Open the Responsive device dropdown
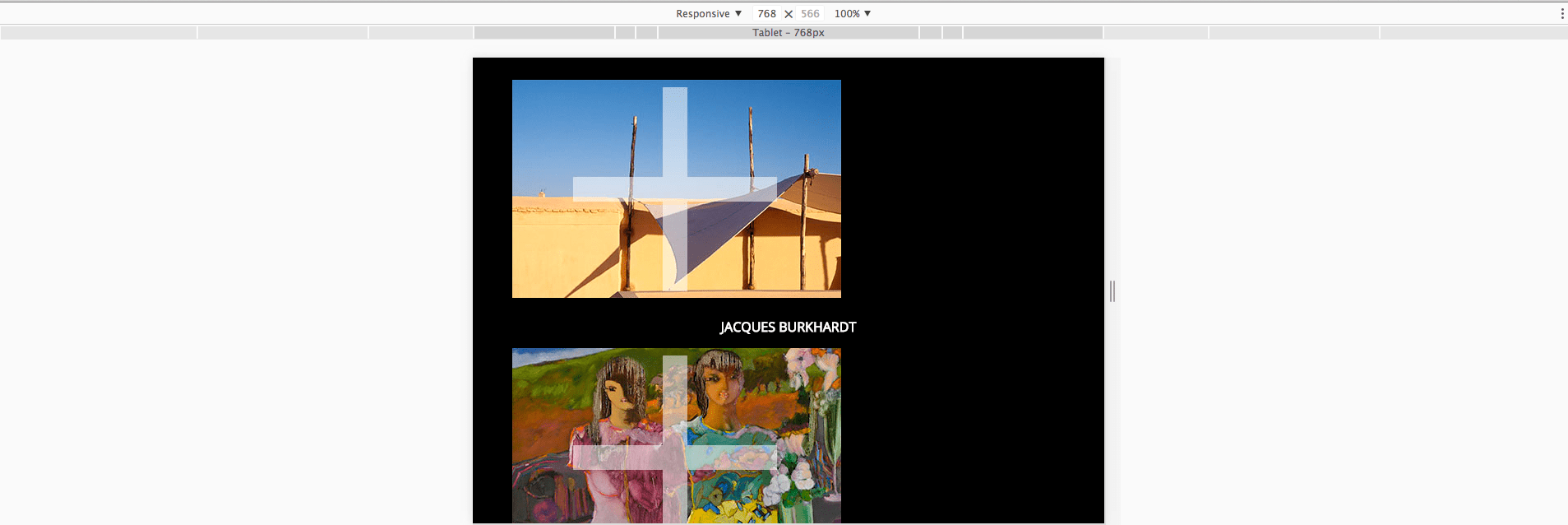The height and width of the screenshot is (525, 1568). click(708, 13)
